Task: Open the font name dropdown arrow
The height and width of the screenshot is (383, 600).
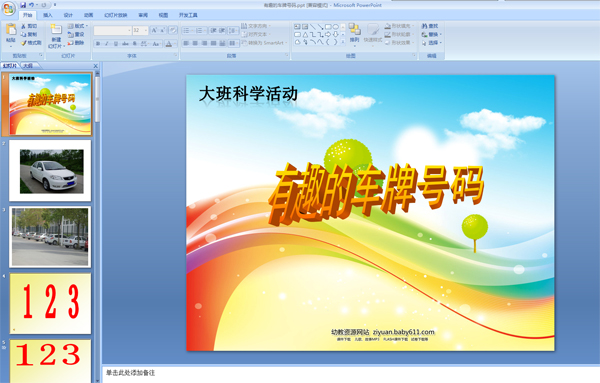Action: [129, 30]
